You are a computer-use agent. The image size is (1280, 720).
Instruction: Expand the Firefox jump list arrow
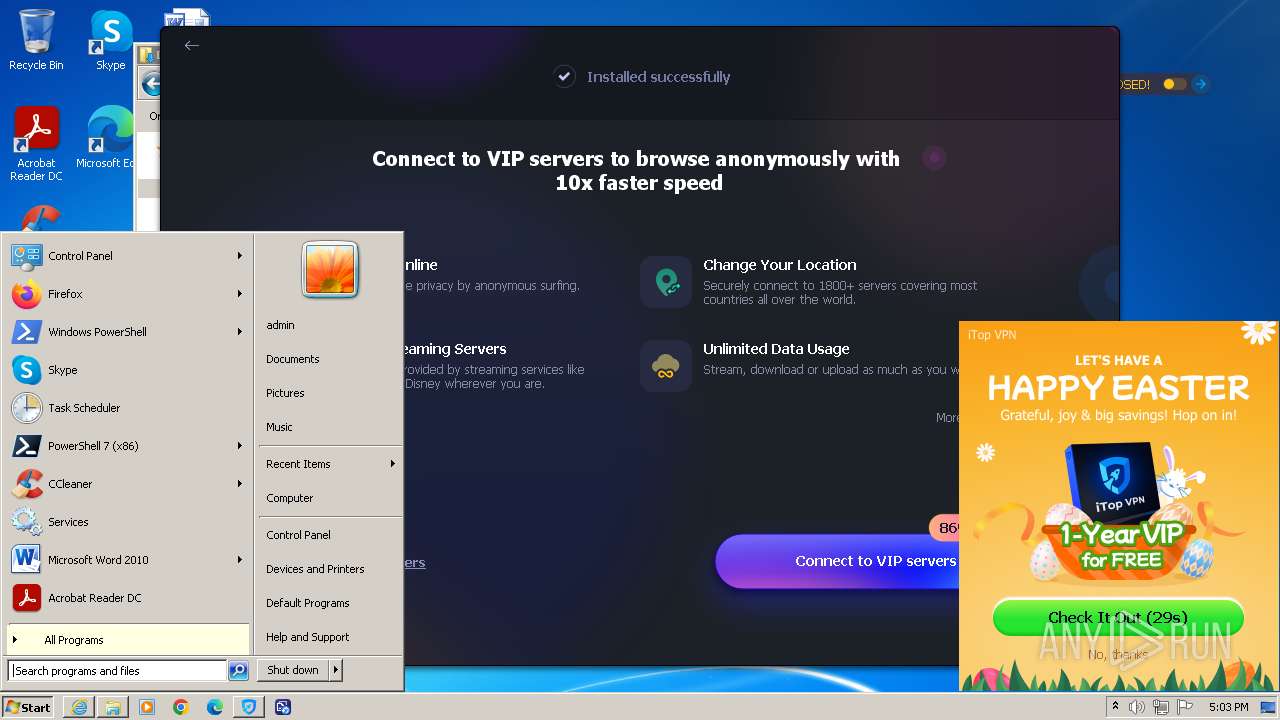(x=240, y=294)
